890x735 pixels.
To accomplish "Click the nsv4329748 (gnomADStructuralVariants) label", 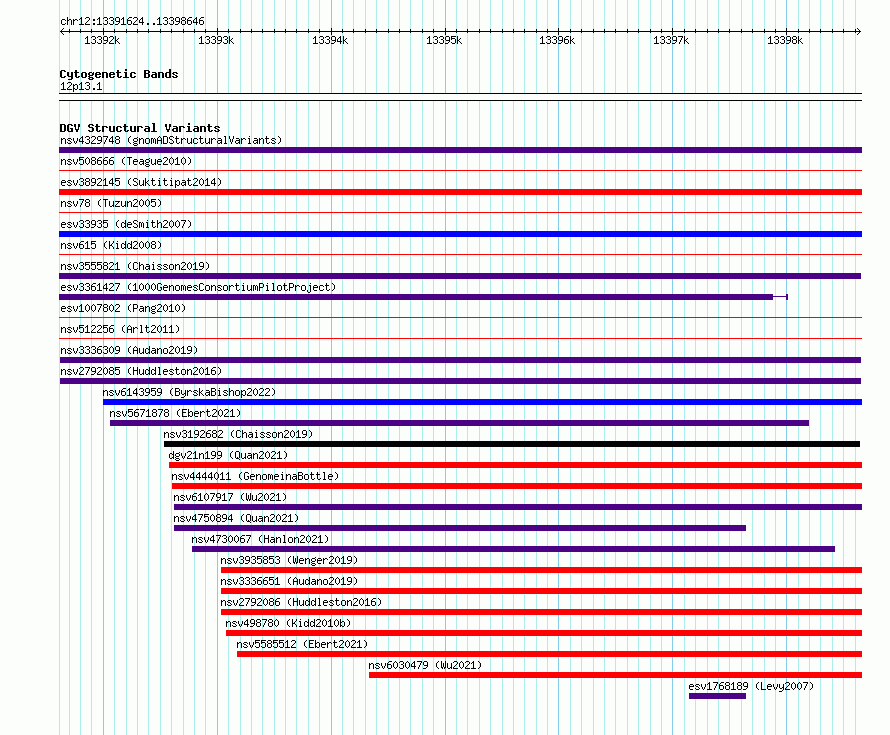I will click(171, 140).
